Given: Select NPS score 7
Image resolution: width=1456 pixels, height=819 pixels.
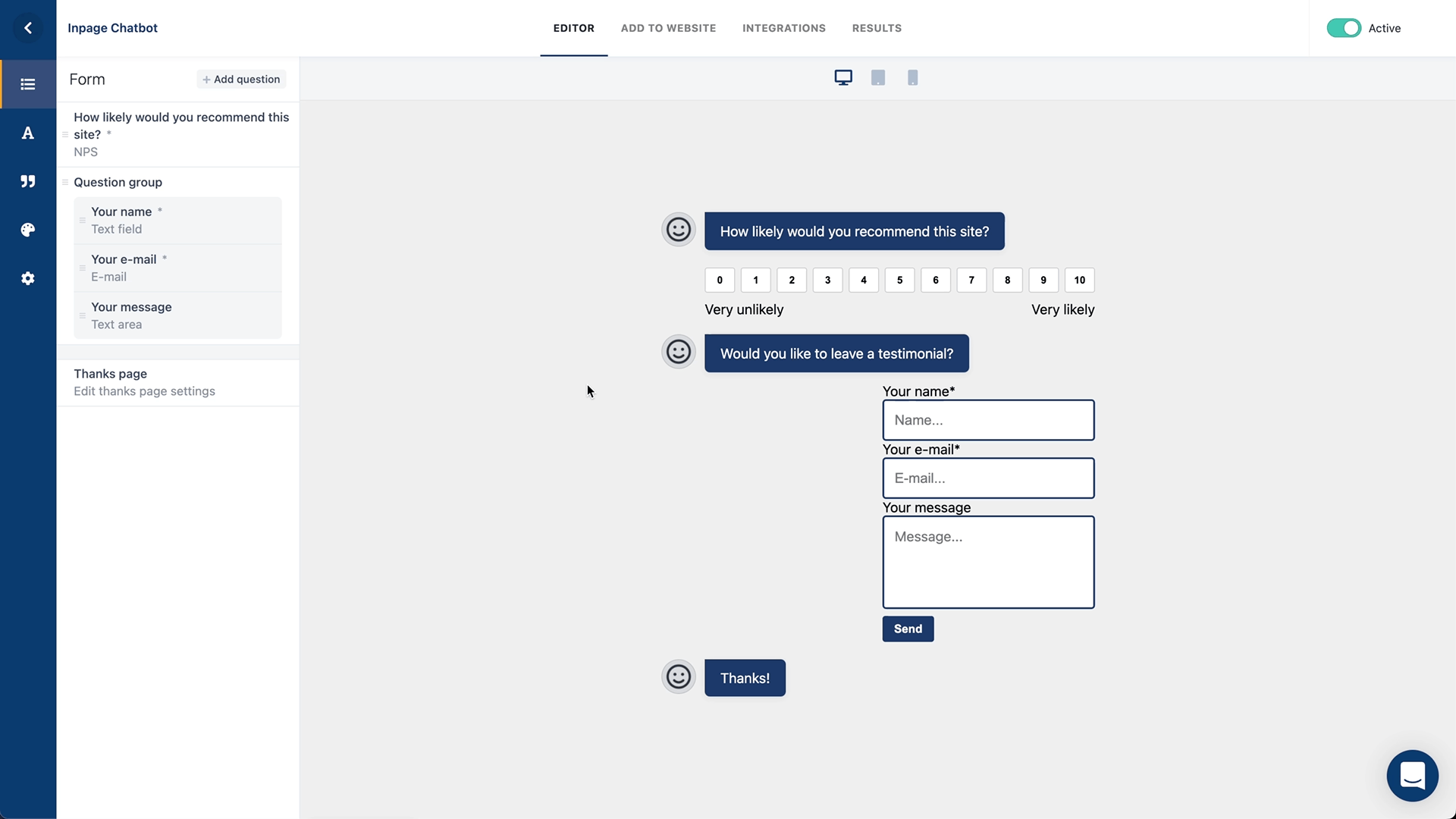Looking at the screenshot, I should click(x=971, y=280).
